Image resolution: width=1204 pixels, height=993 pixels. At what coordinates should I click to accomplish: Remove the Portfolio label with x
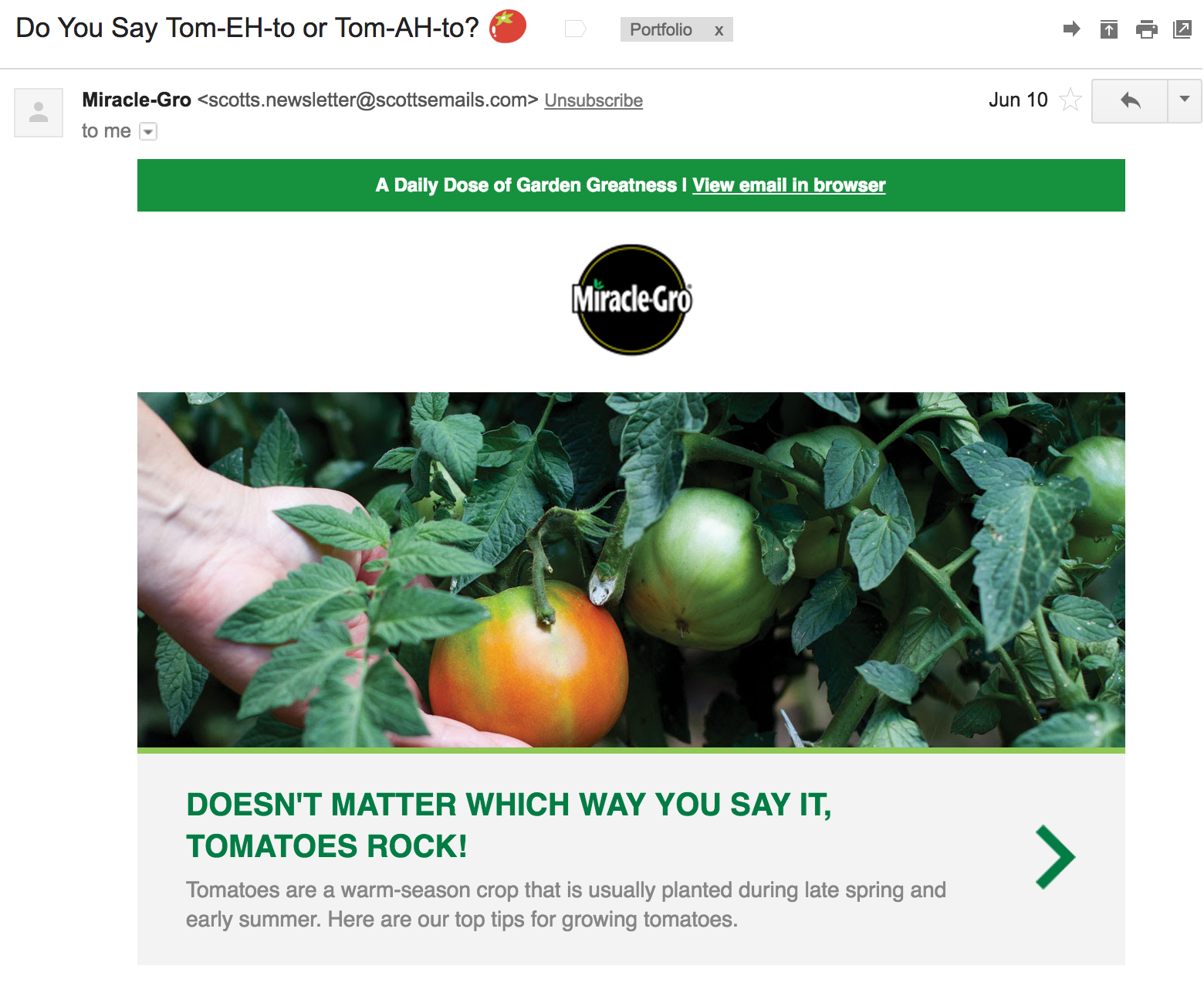click(719, 30)
